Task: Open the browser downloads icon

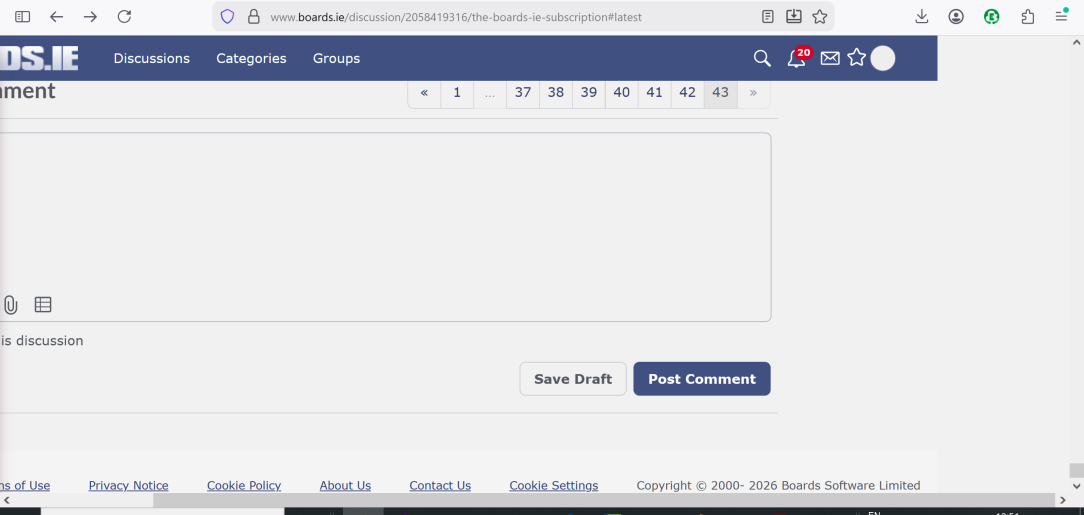Action: pos(922,17)
